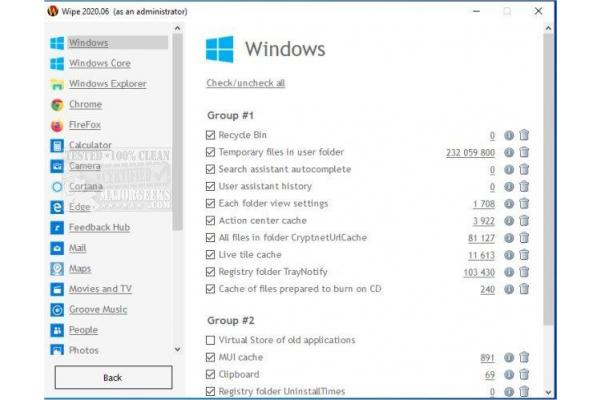Click info icon for Recycle Bin row
600x400 pixels.
click(x=509, y=135)
